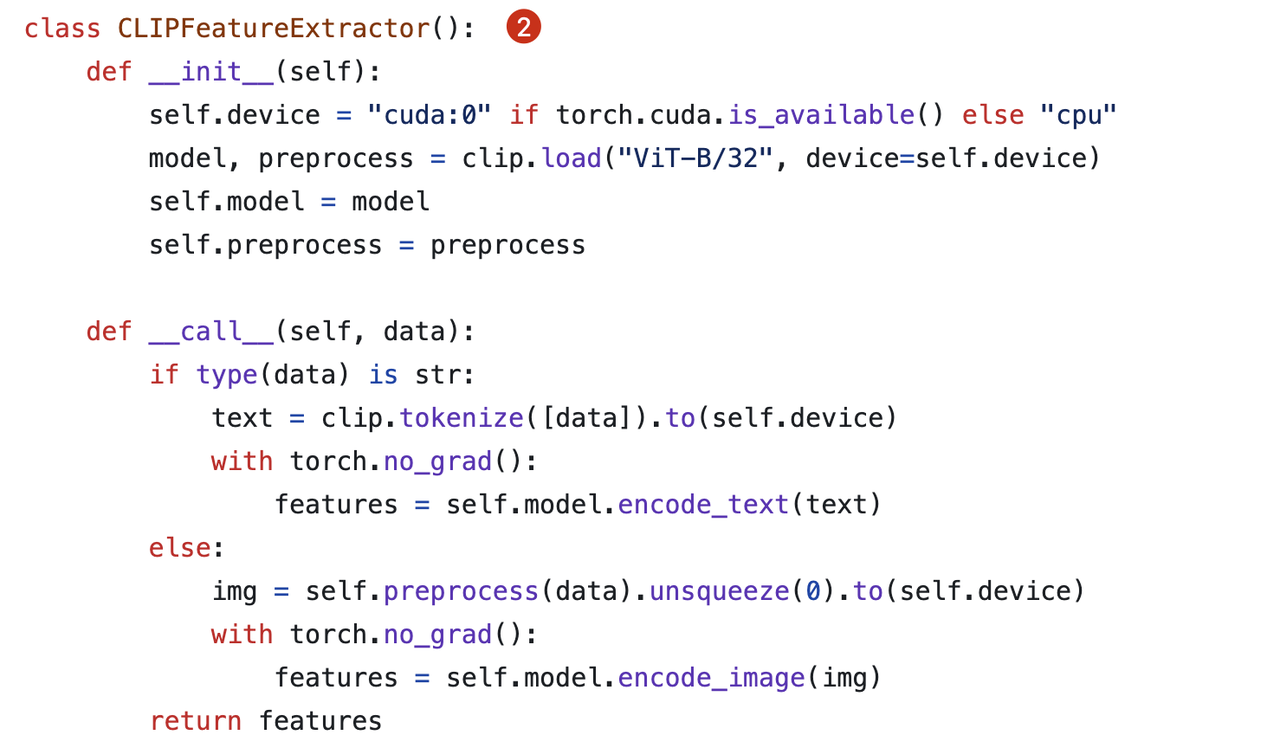Screen dimensions: 1280x748
Task: Click the type builtin in the if statement
Action: (226, 374)
